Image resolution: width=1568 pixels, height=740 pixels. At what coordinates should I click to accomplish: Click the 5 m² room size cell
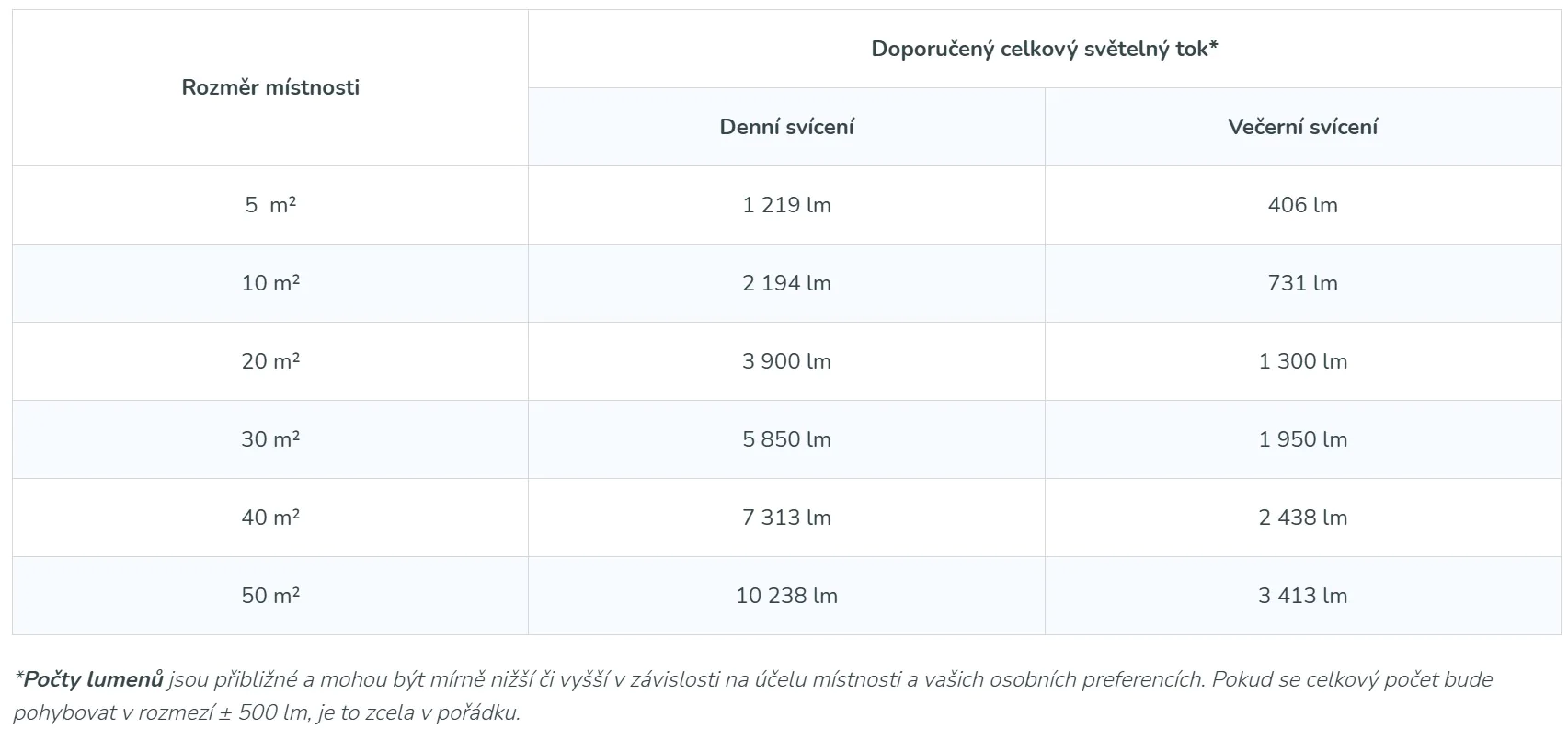270,205
